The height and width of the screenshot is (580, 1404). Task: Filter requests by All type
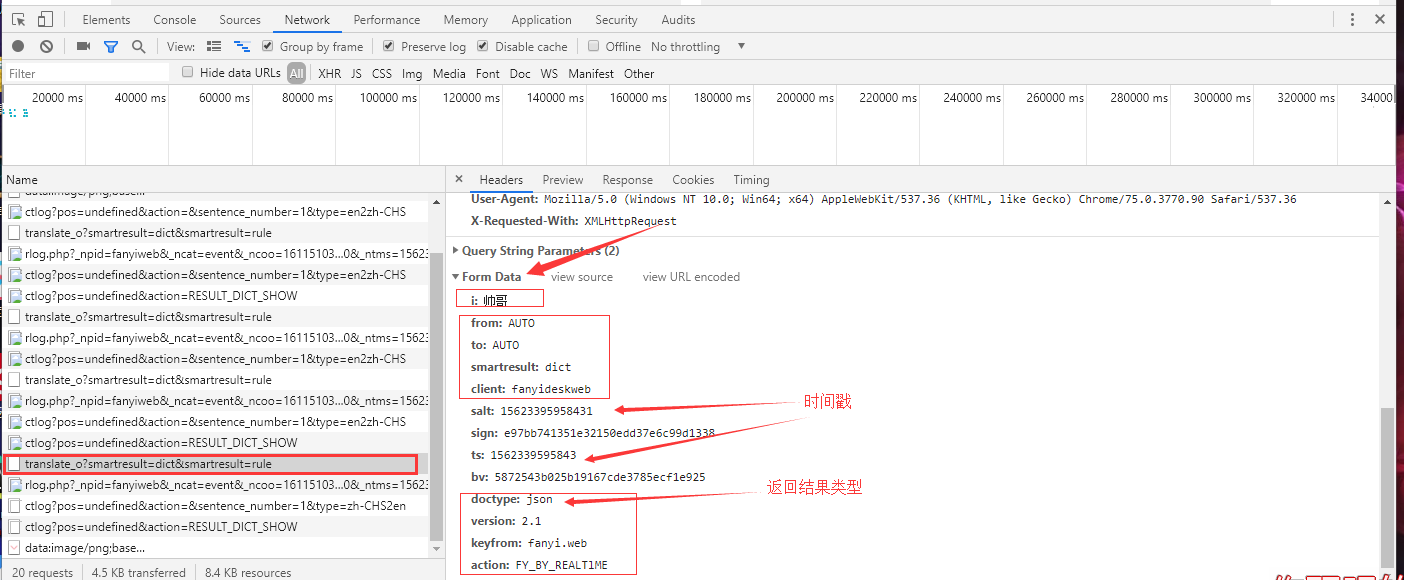coord(297,73)
